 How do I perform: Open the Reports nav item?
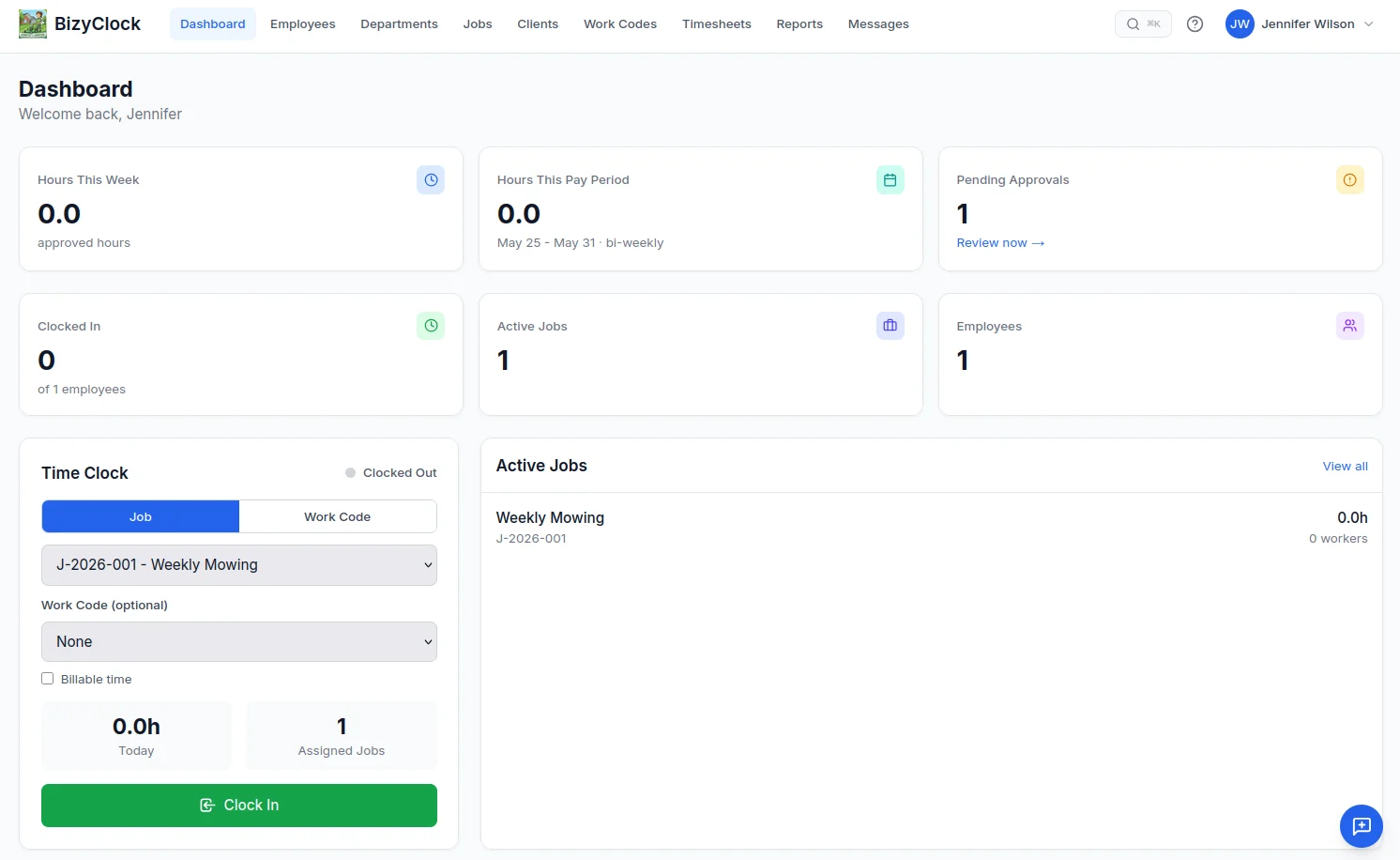799,24
